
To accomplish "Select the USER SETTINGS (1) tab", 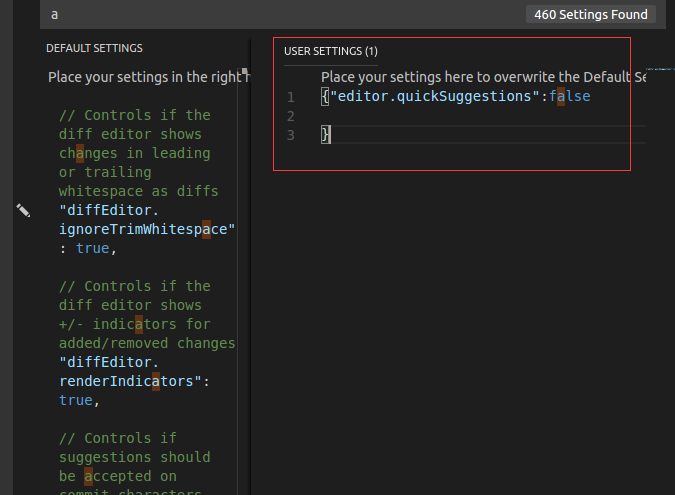I will (331, 51).
